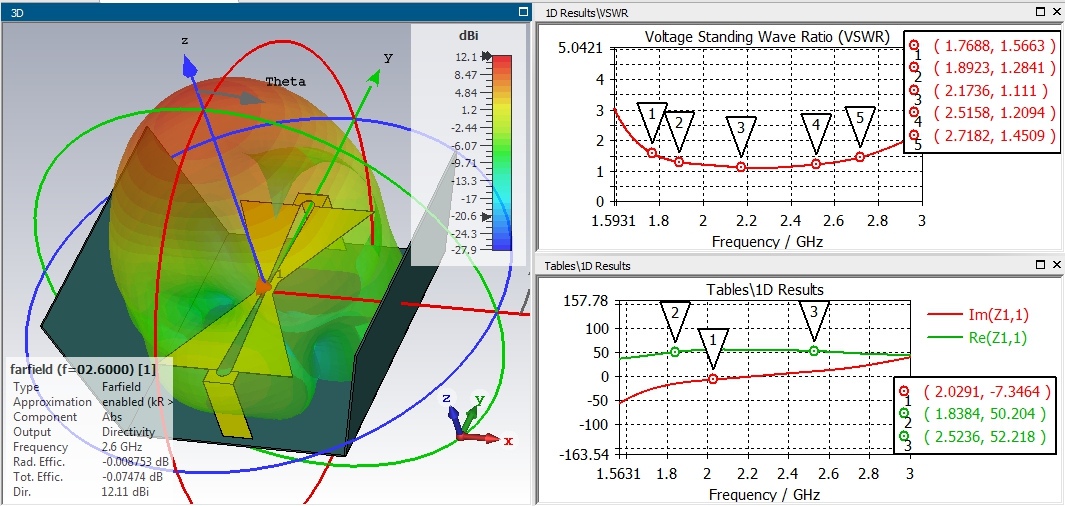Close the 1D Results VSWR window

[1055, 11]
